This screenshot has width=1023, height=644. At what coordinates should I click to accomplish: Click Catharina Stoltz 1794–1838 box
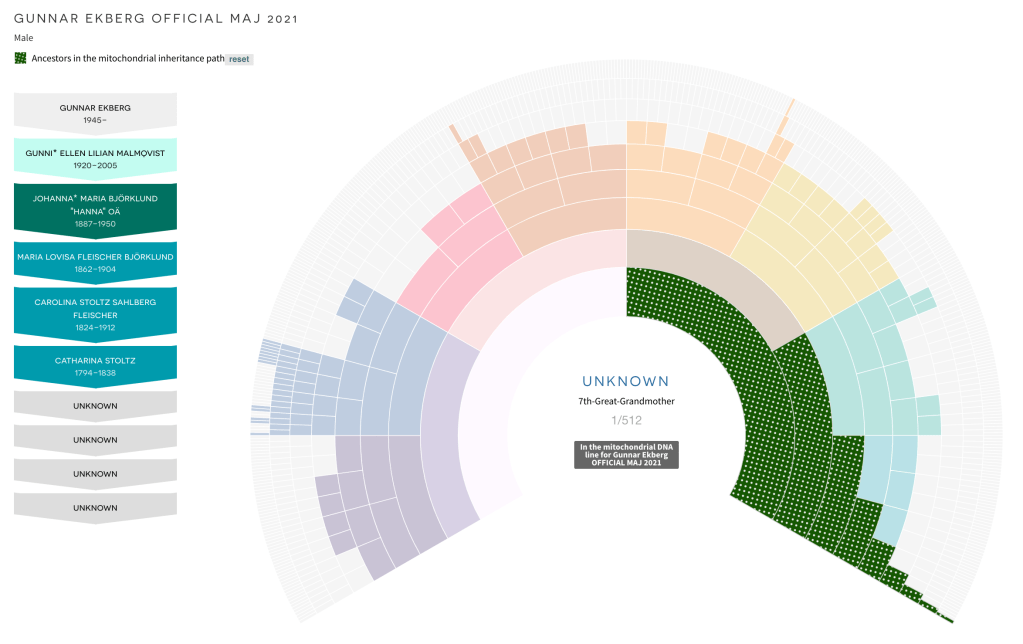pos(95,366)
